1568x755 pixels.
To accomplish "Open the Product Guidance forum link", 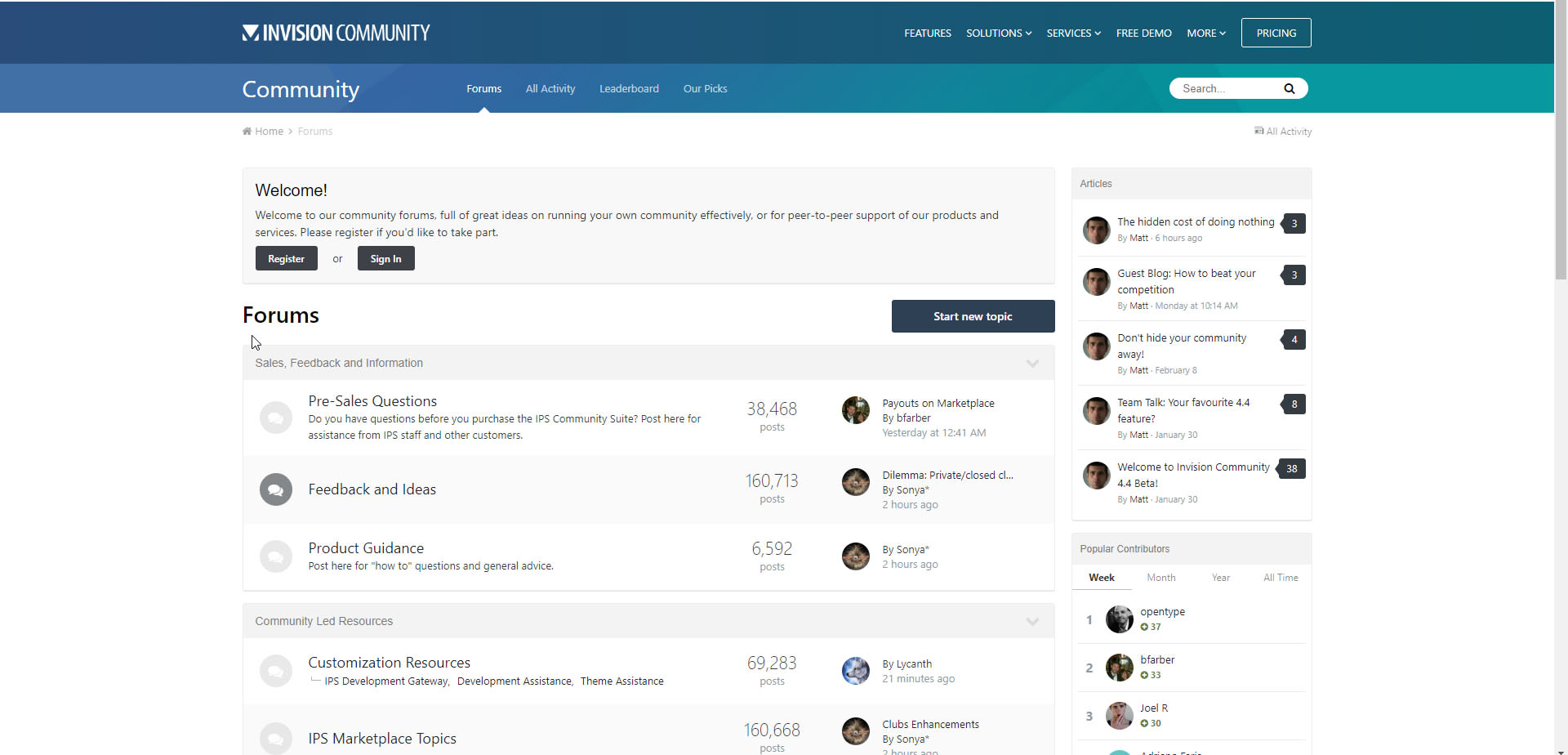I will (x=366, y=548).
